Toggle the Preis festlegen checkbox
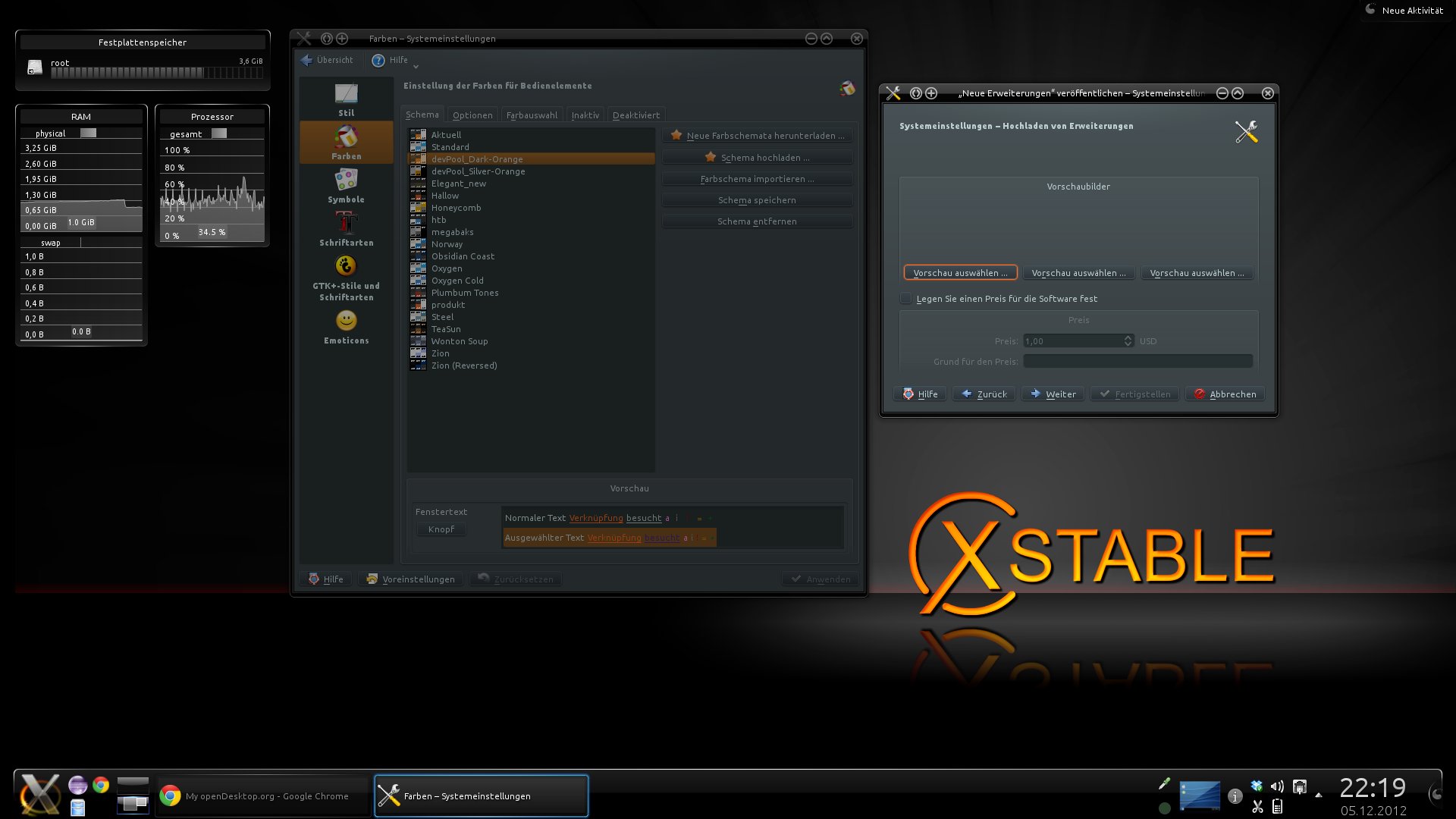The height and width of the screenshot is (819, 1456). click(905, 299)
